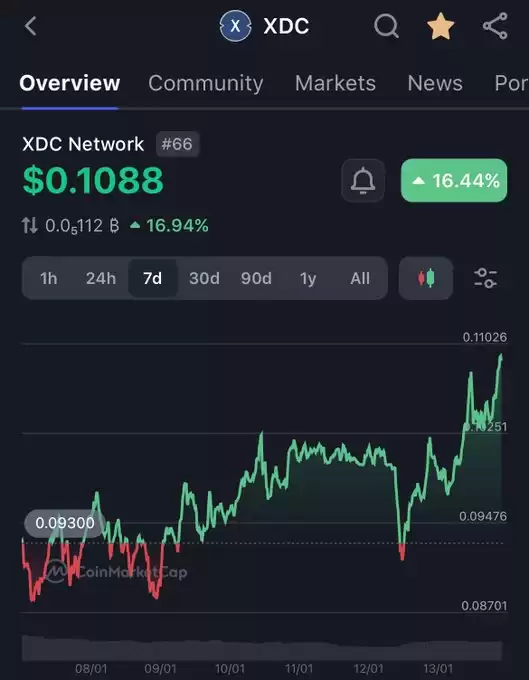Share XDC using the share icon
The width and height of the screenshot is (529, 680).
[495, 26]
